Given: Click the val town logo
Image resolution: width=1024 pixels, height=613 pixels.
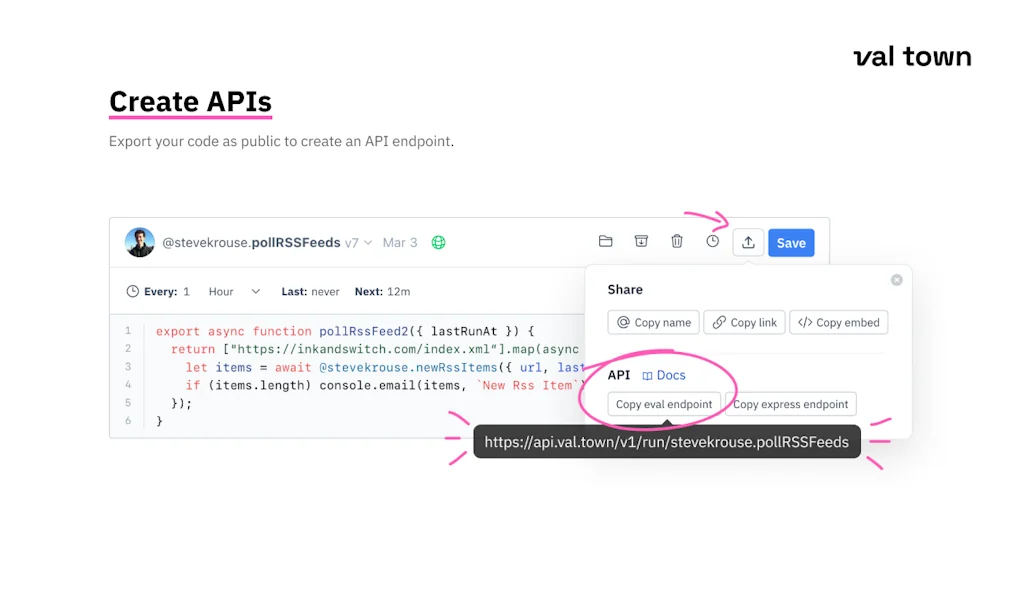Looking at the screenshot, I should (912, 57).
